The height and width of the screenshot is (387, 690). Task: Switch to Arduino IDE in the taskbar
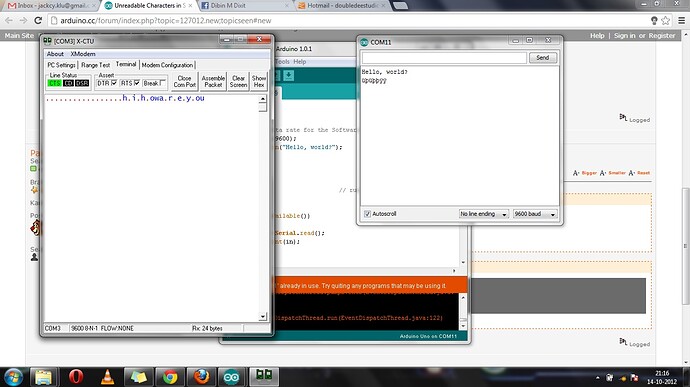232,377
